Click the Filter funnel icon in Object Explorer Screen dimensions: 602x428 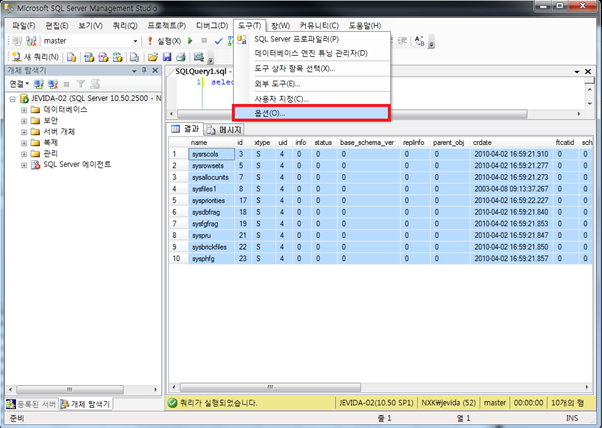pyautogui.click(x=81, y=84)
